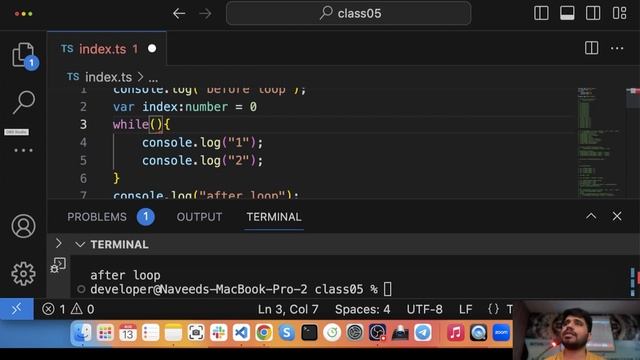Open the Manage gear icon
The height and width of the screenshot is (360, 640).
pos(23,273)
